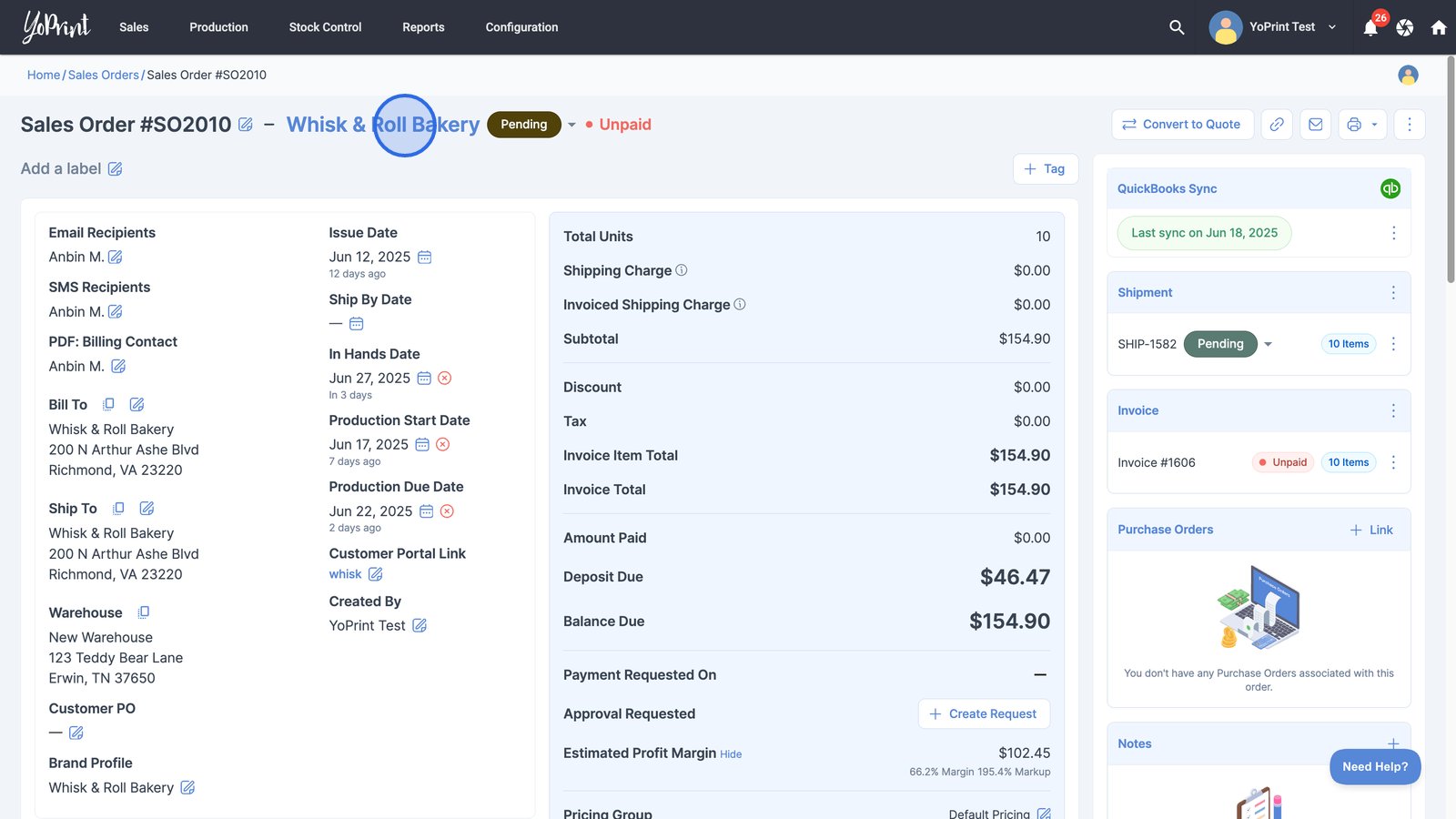Edit PDF Billing Contact Anbin M.
Viewport: 1456px width, 819px height.
pos(118,367)
